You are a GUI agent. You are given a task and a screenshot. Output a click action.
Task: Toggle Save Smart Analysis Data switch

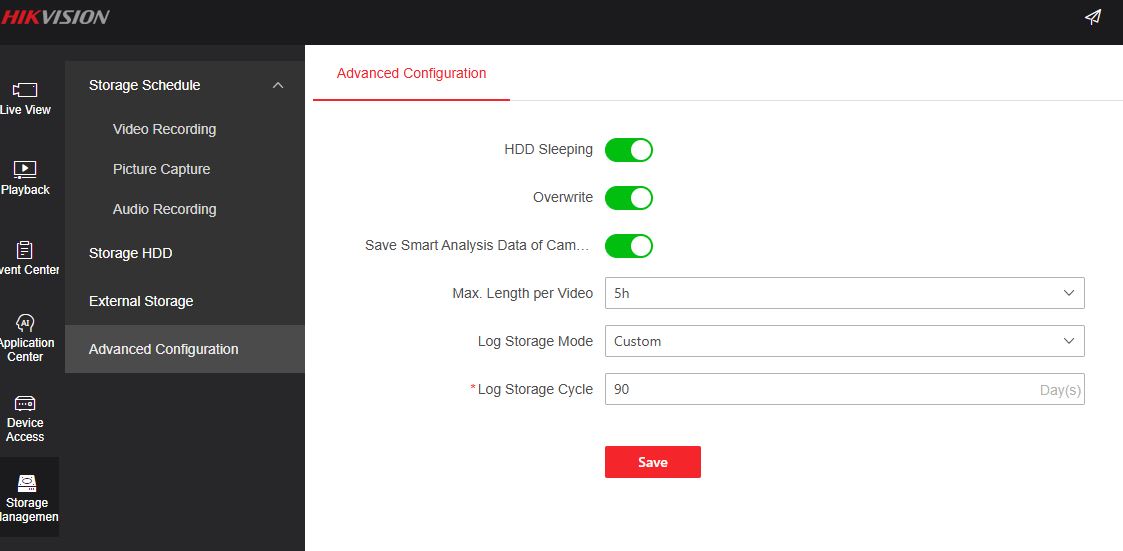629,246
